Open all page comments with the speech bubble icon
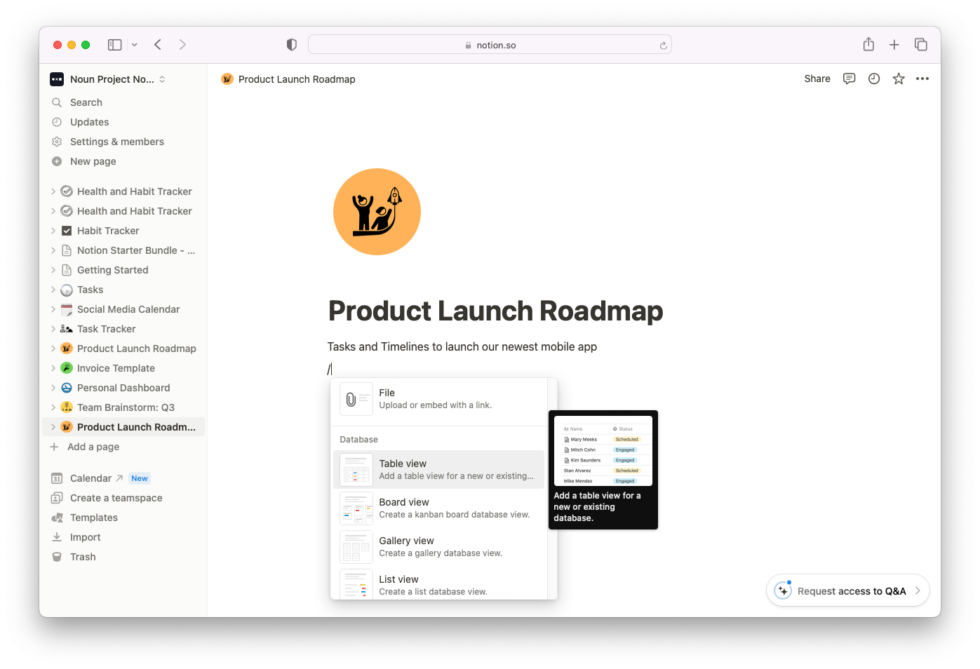The height and width of the screenshot is (669, 980). [x=848, y=78]
